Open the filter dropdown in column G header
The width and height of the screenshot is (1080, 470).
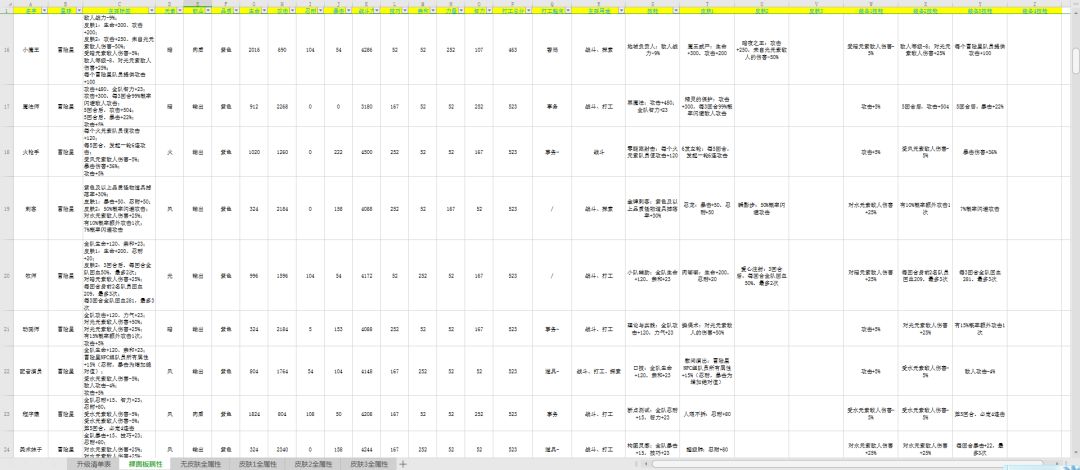coord(262,12)
